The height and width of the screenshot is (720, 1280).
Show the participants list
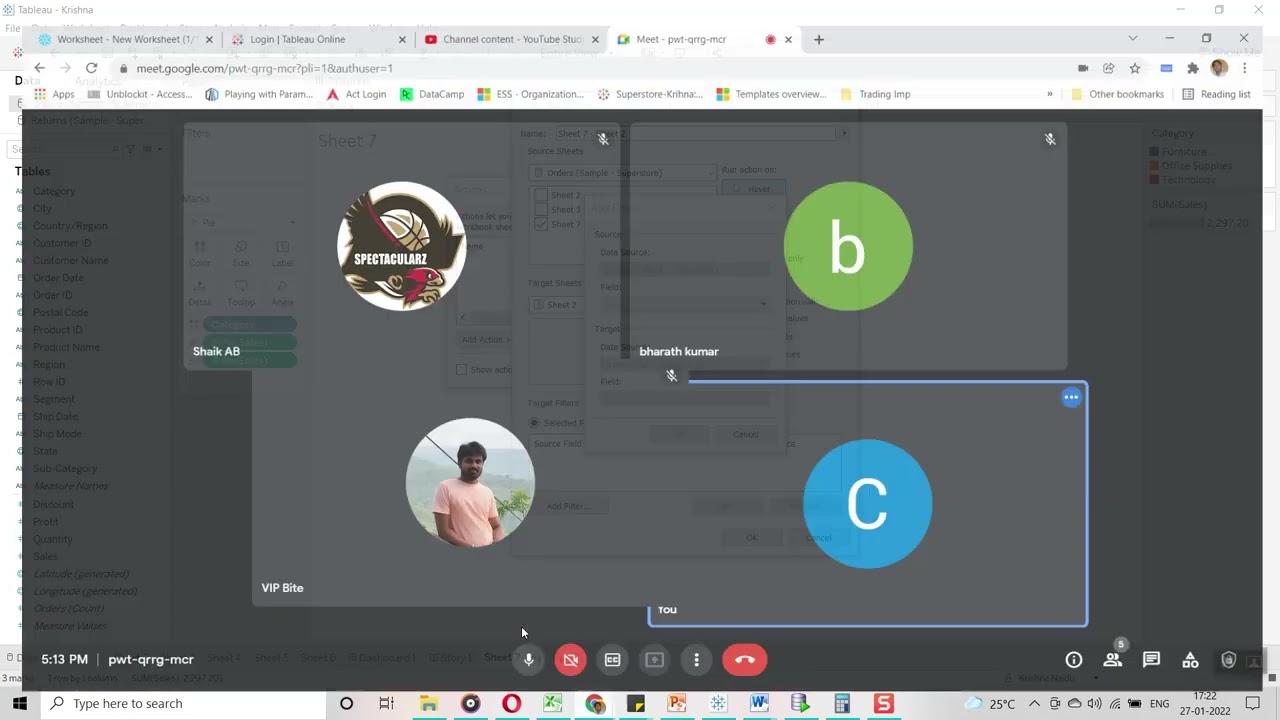pos(1112,660)
